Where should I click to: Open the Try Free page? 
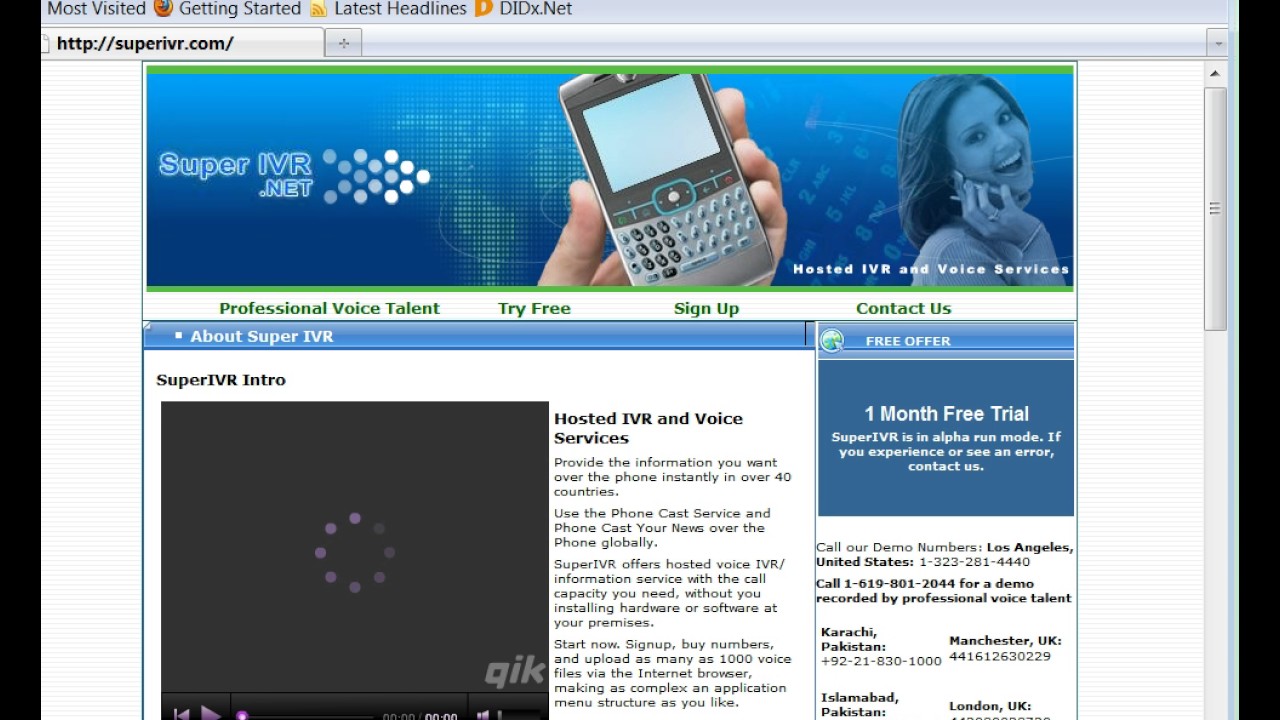(x=534, y=308)
